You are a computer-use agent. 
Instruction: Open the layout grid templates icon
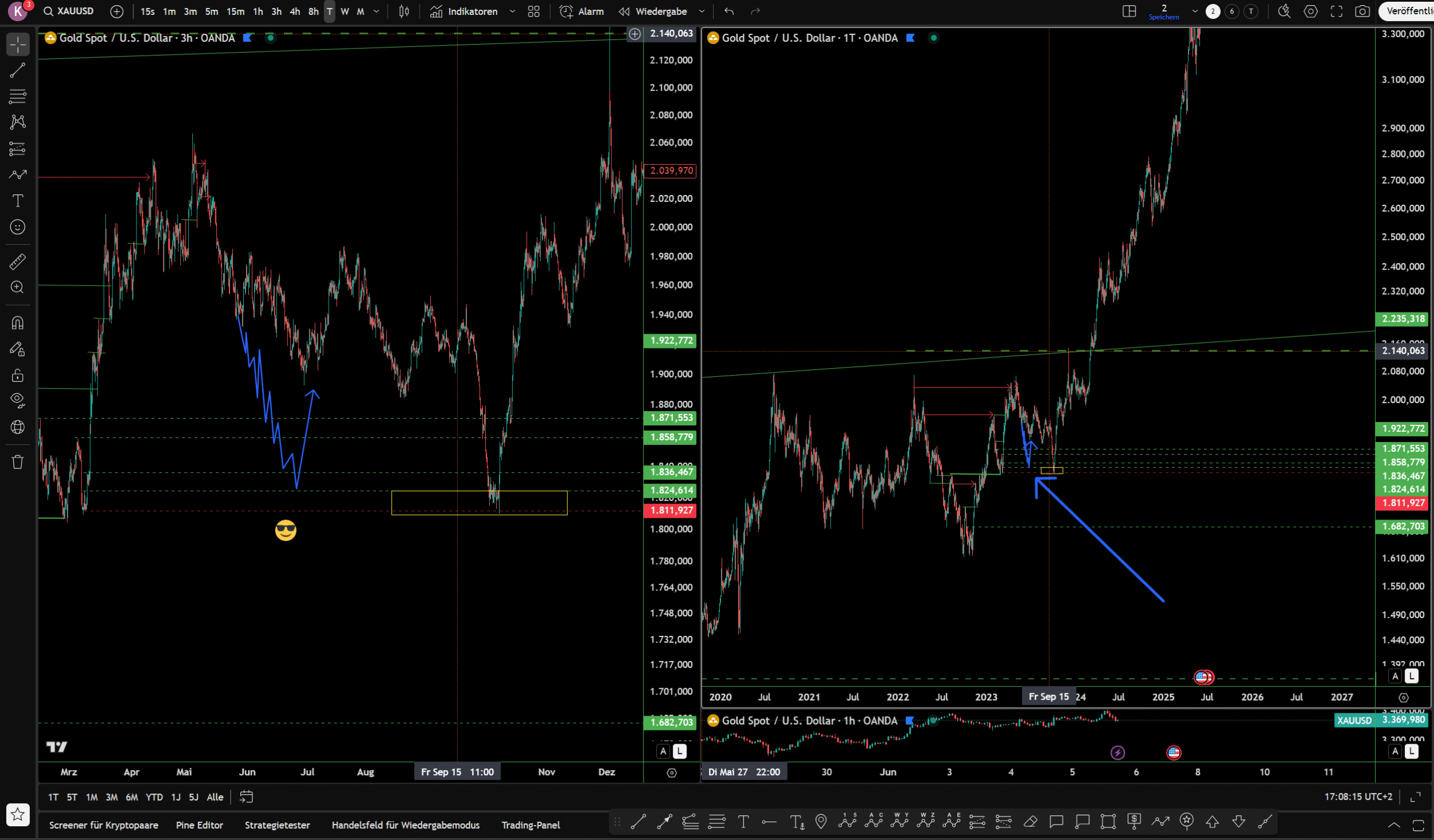pyautogui.click(x=533, y=11)
